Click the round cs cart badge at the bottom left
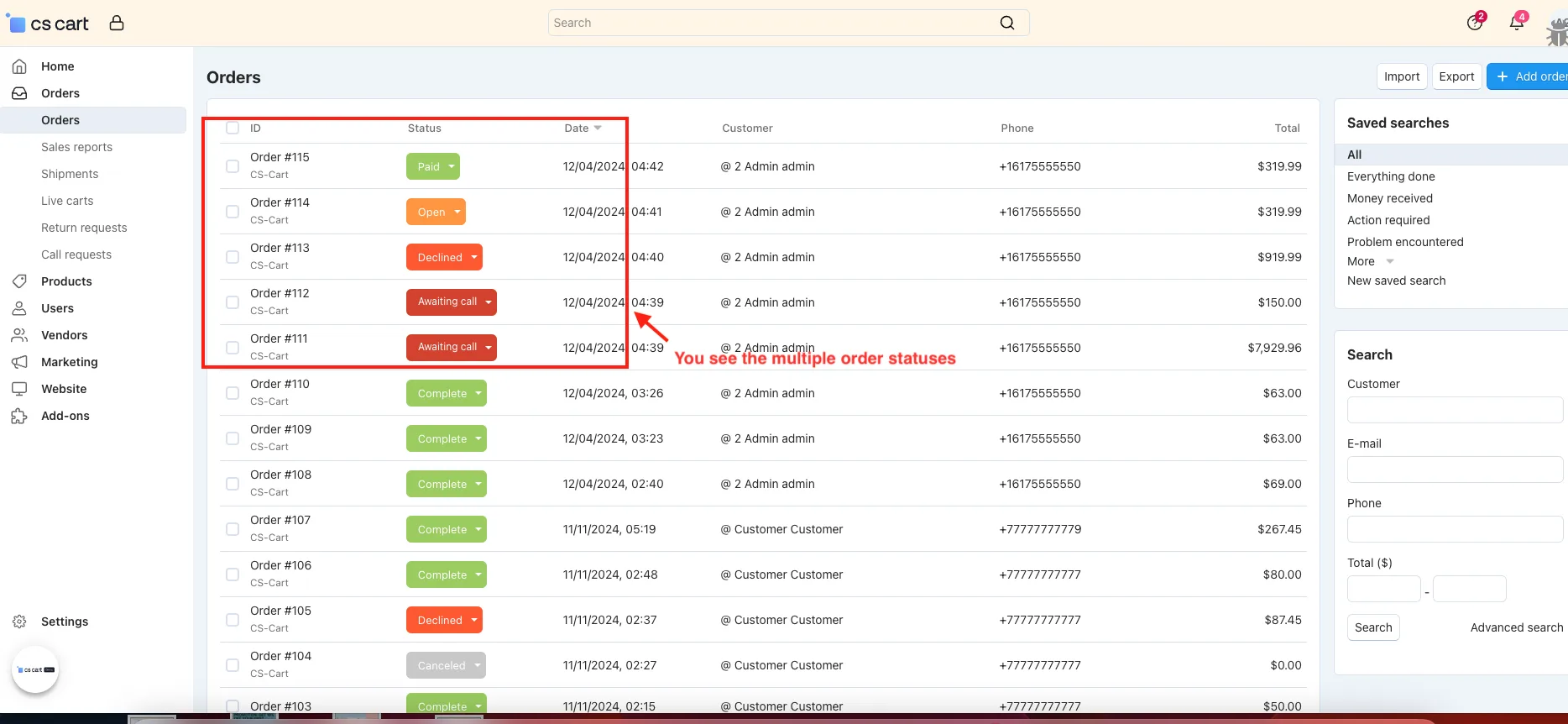Screen dimensions: 1568x724 coord(35,669)
